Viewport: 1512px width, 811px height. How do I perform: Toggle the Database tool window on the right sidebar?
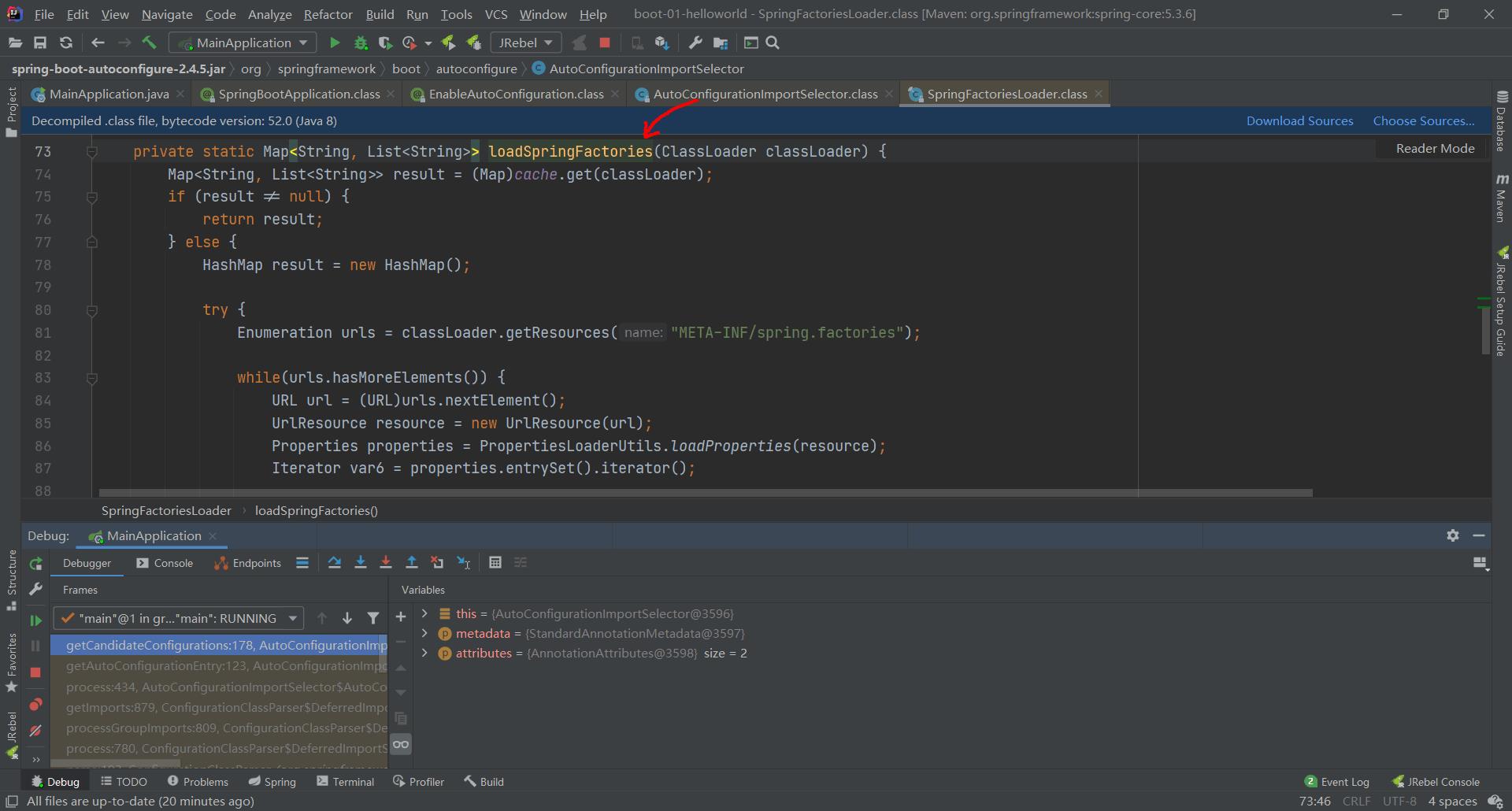(1501, 120)
